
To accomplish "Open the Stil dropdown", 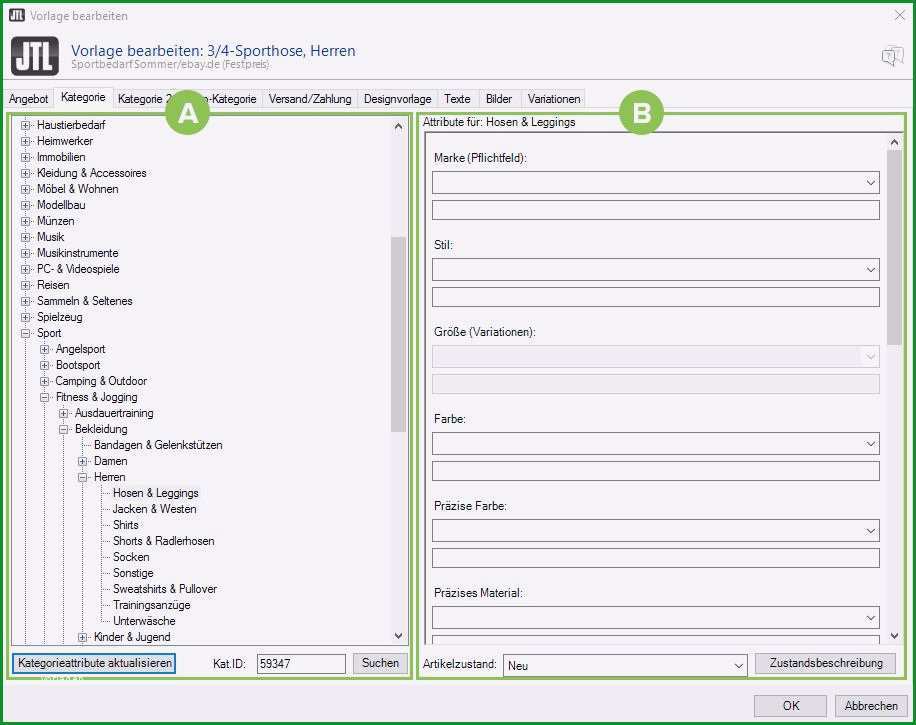I will [655, 270].
